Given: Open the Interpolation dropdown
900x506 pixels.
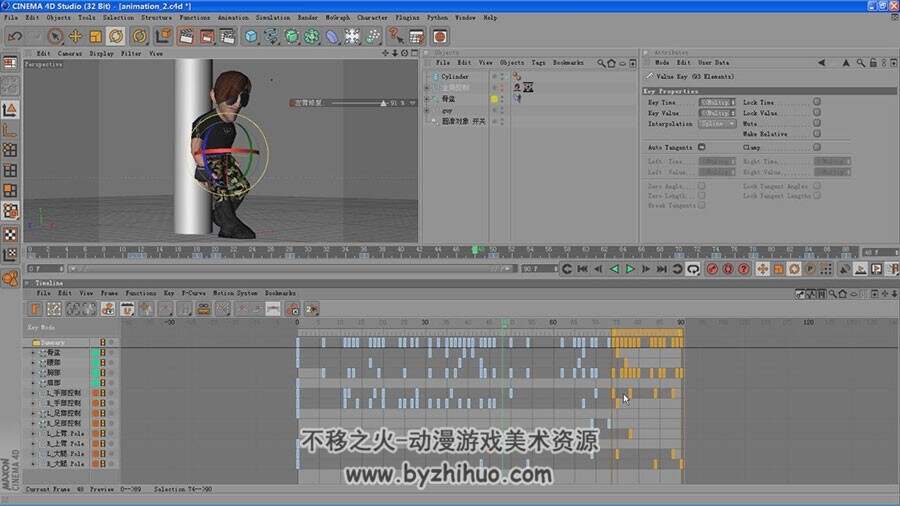Looking at the screenshot, I should [x=717, y=123].
